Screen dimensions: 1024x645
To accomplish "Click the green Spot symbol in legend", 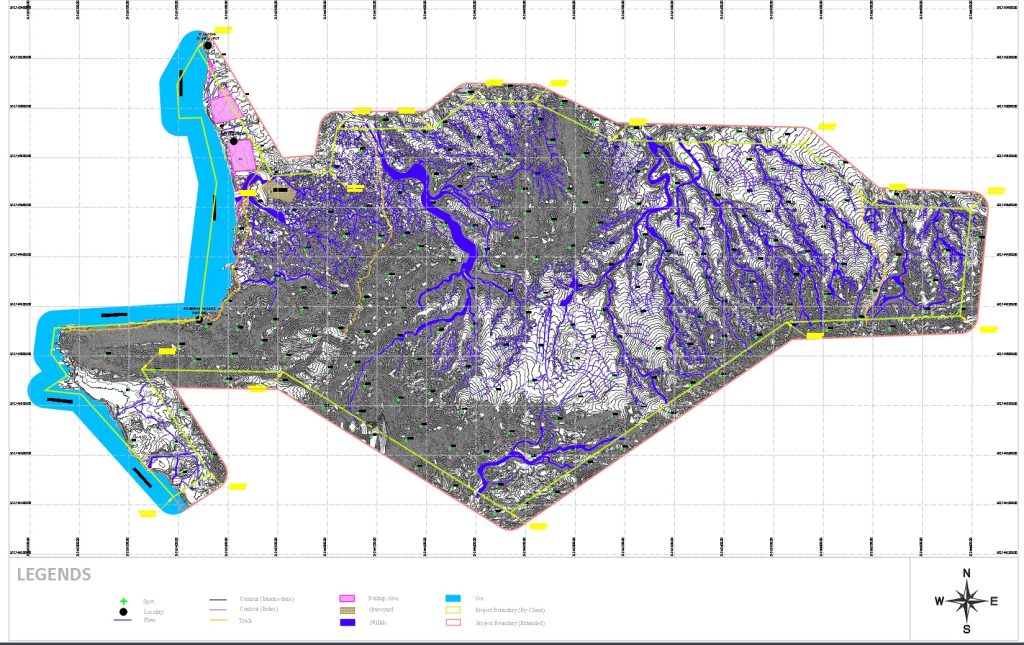I will 123,599.
